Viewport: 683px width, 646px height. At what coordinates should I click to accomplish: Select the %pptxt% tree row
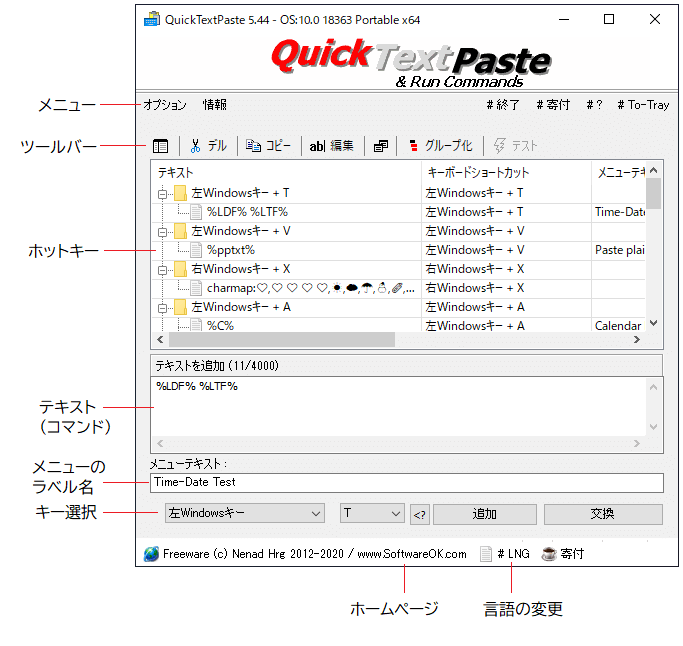[x=231, y=250]
